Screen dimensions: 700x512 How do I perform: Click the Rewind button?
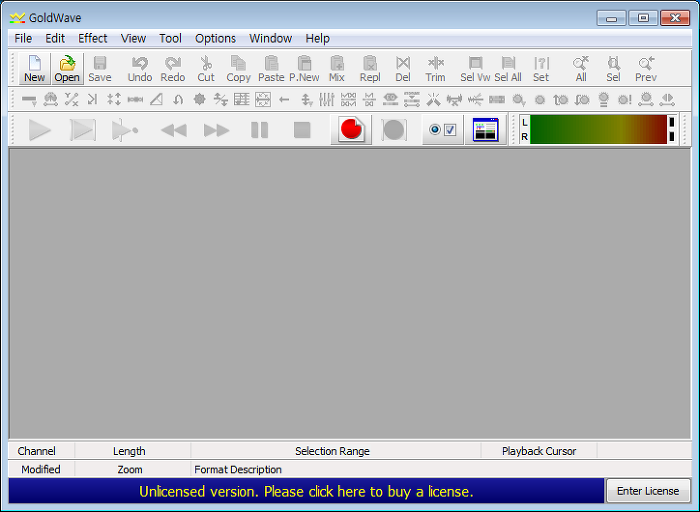click(174, 130)
